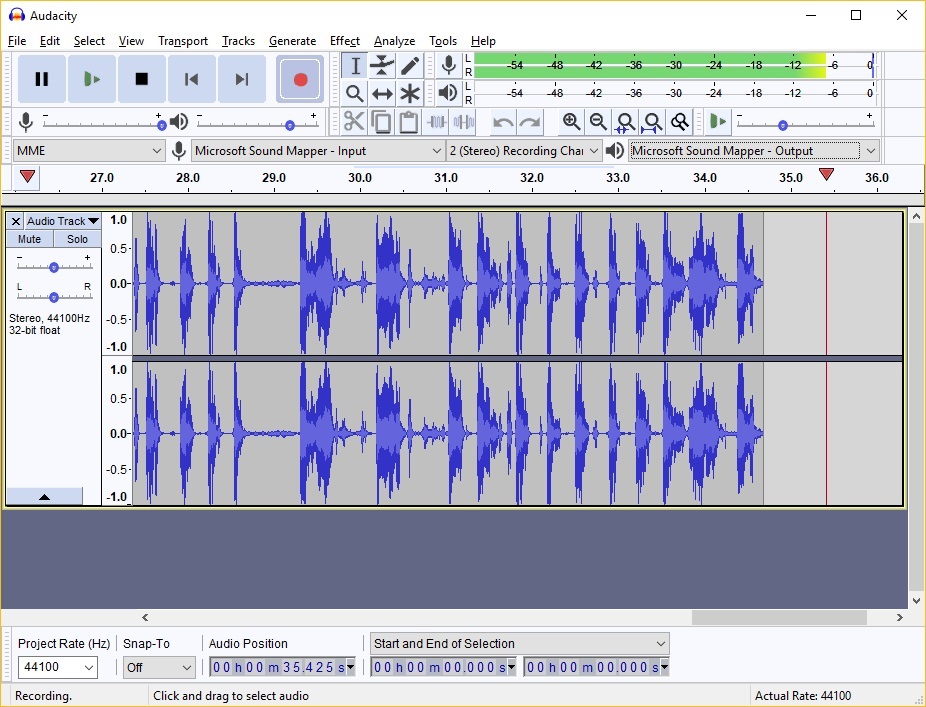Click the input device microphone icon
Viewport: 926px width, 707px height.
179,151
